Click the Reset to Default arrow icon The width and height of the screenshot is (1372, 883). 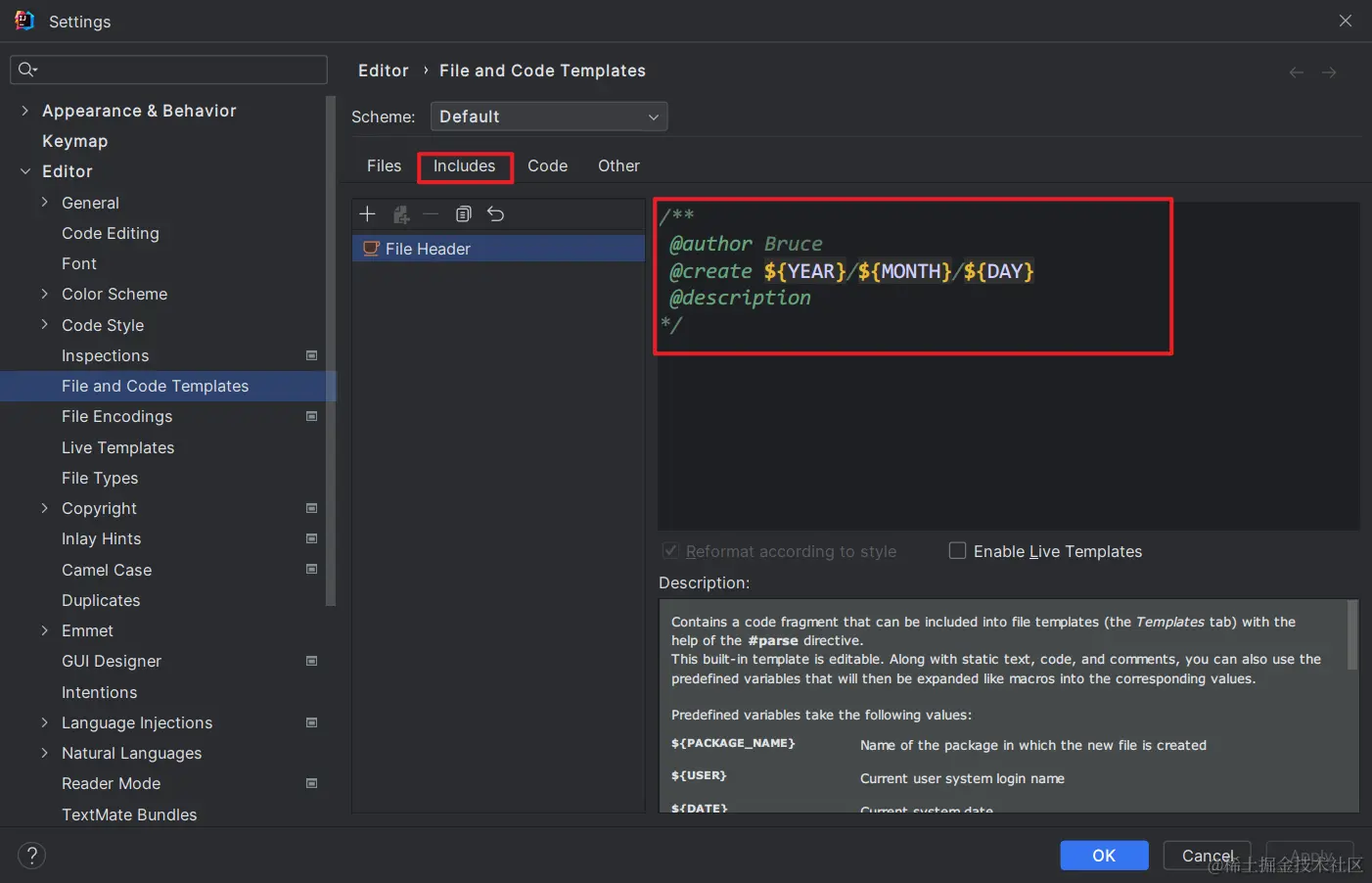point(496,213)
